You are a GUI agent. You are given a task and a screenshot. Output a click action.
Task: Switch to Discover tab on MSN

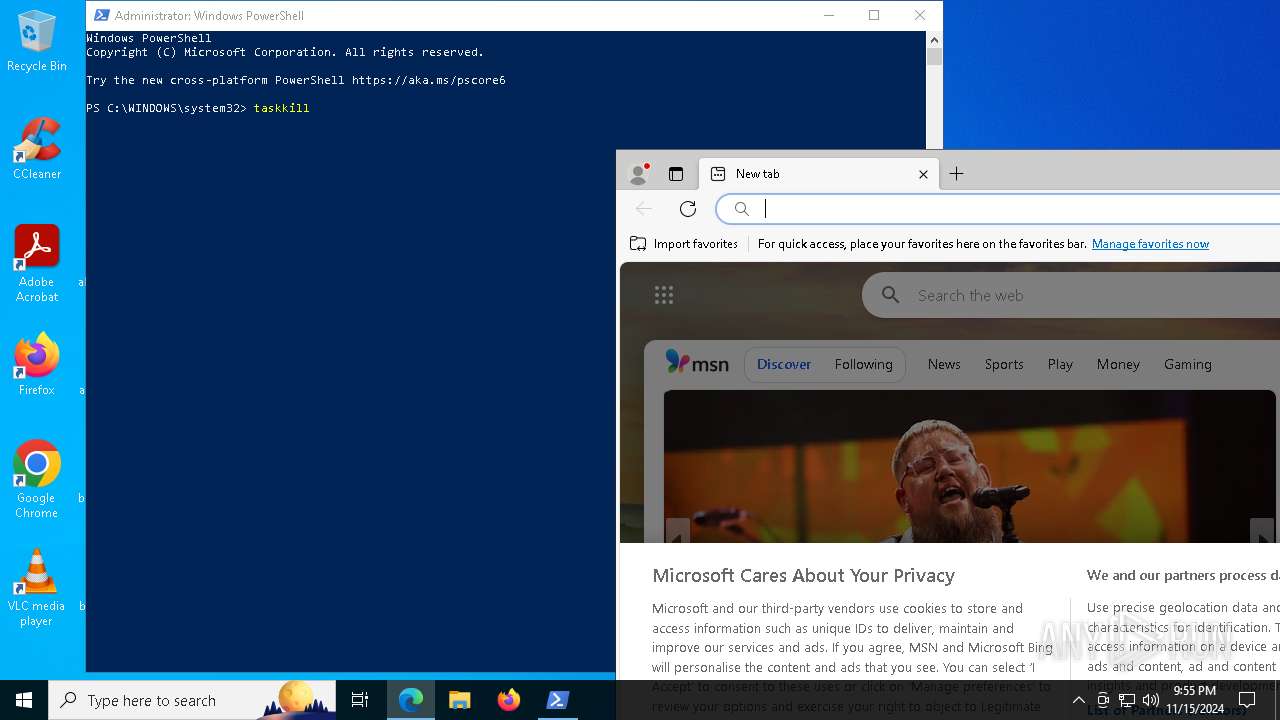(x=784, y=364)
